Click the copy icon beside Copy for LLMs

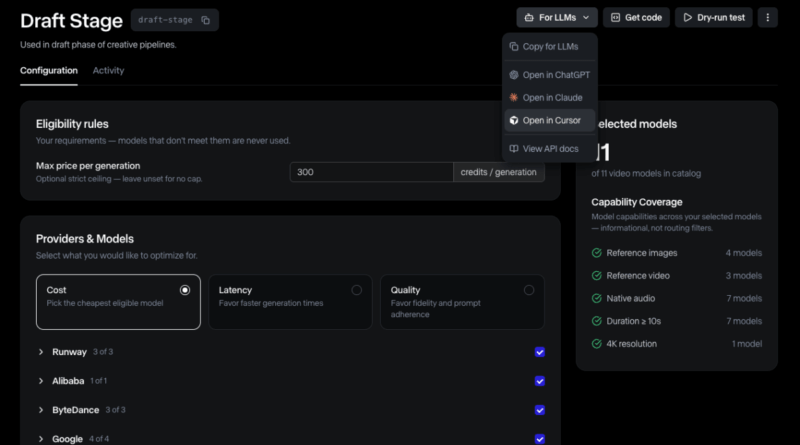pyautogui.click(x=514, y=46)
